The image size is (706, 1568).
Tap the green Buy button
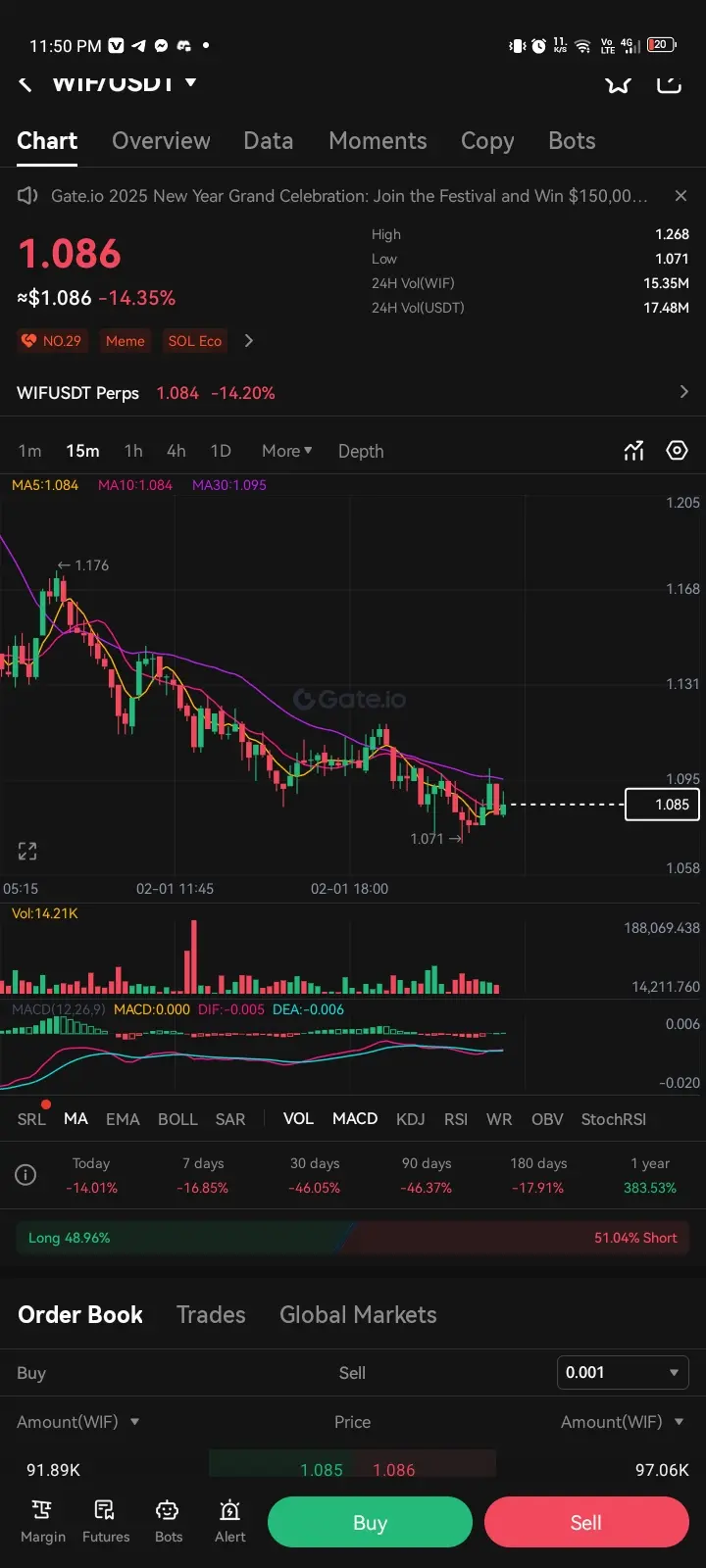point(370,1522)
